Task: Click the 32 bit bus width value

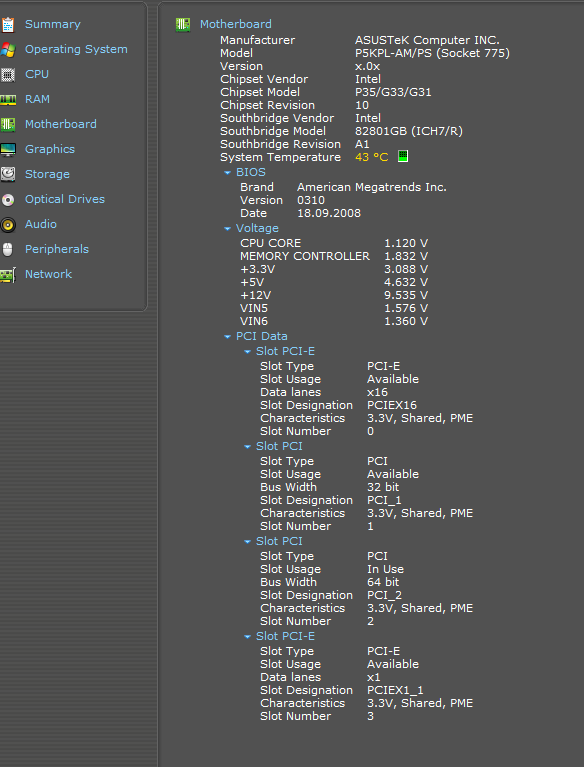Action: pos(383,487)
